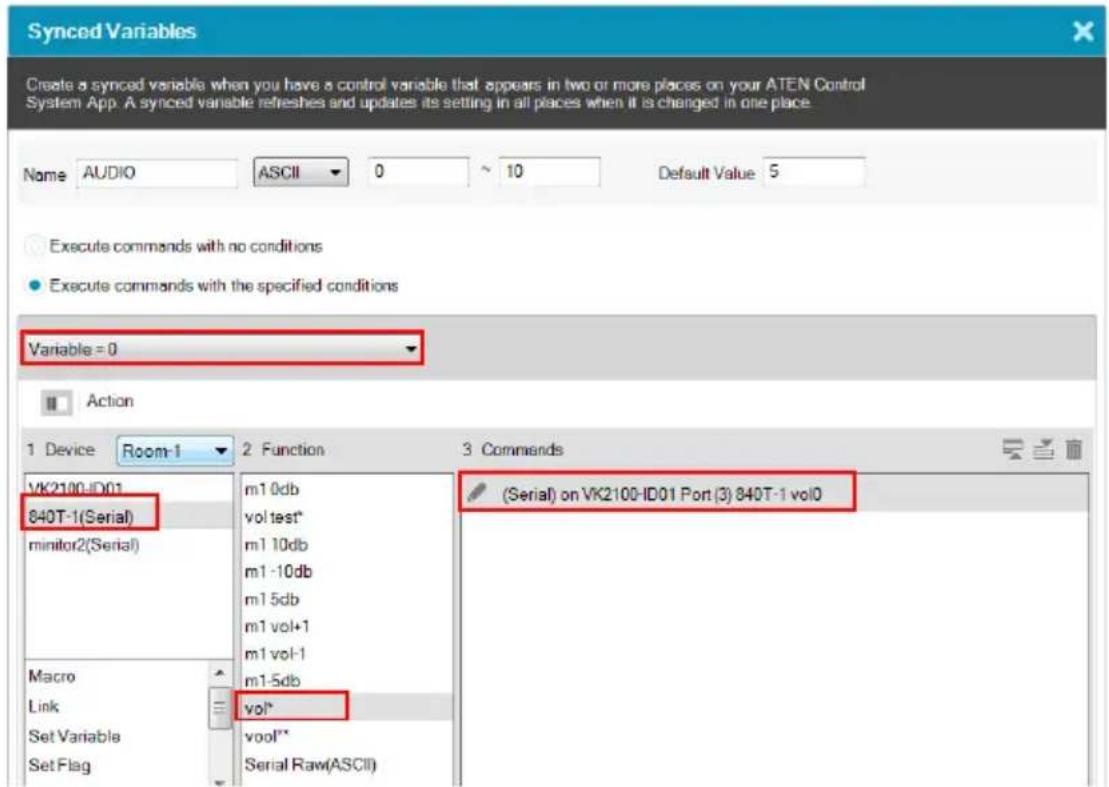The image size is (1109, 787).
Task: Select Execute commands with no conditions
Action: click(x=34, y=246)
